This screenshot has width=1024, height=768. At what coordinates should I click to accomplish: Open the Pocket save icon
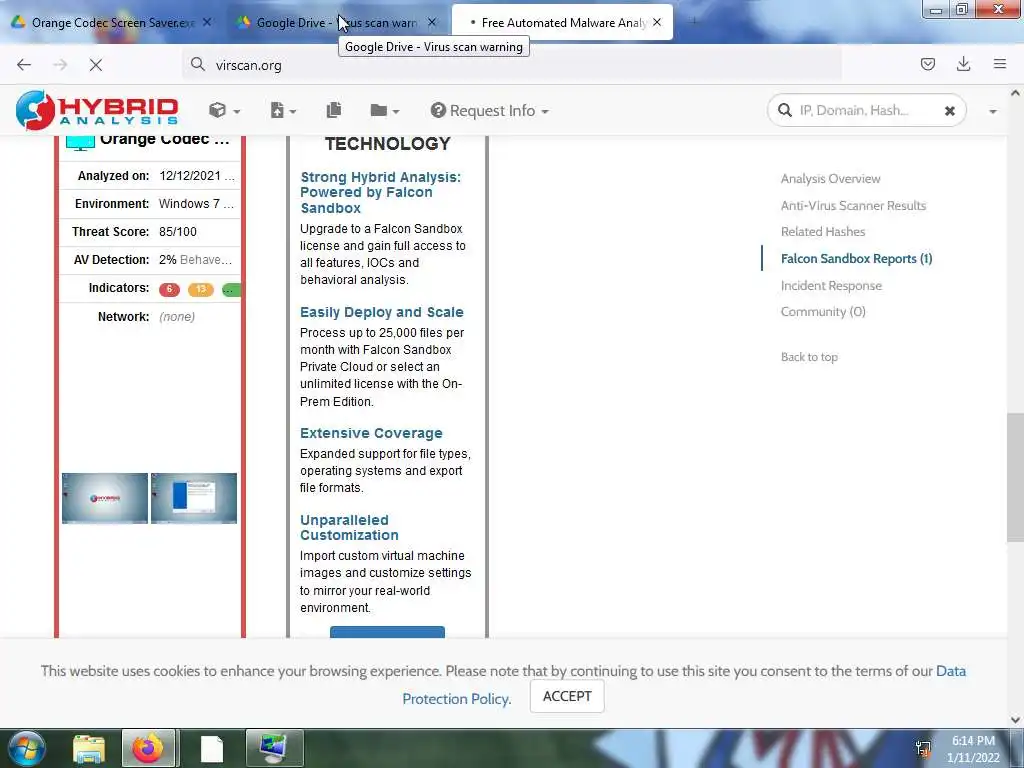pyautogui.click(x=927, y=64)
